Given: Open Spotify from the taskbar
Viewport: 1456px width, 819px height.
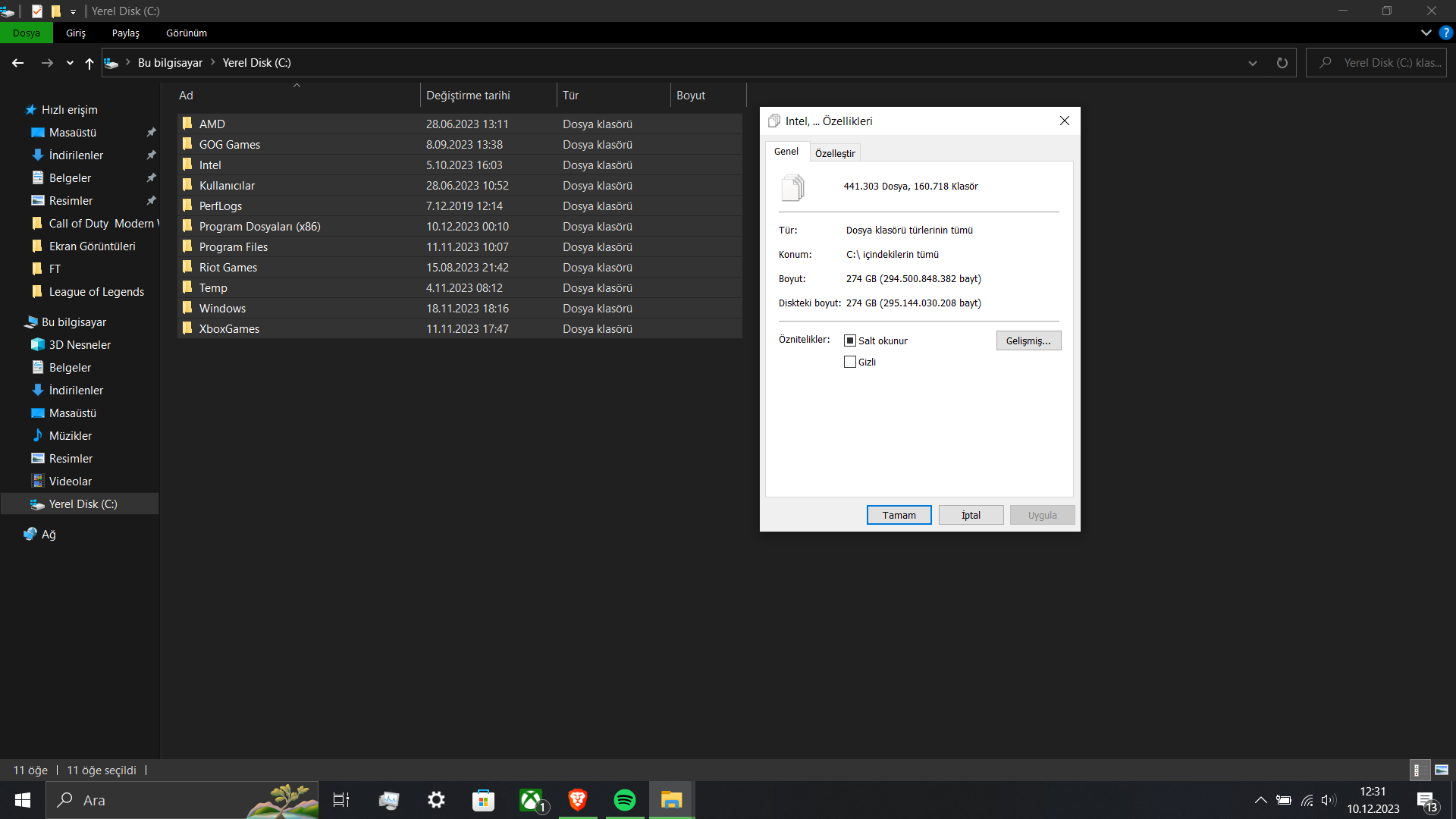Looking at the screenshot, I should click(624, 800).
